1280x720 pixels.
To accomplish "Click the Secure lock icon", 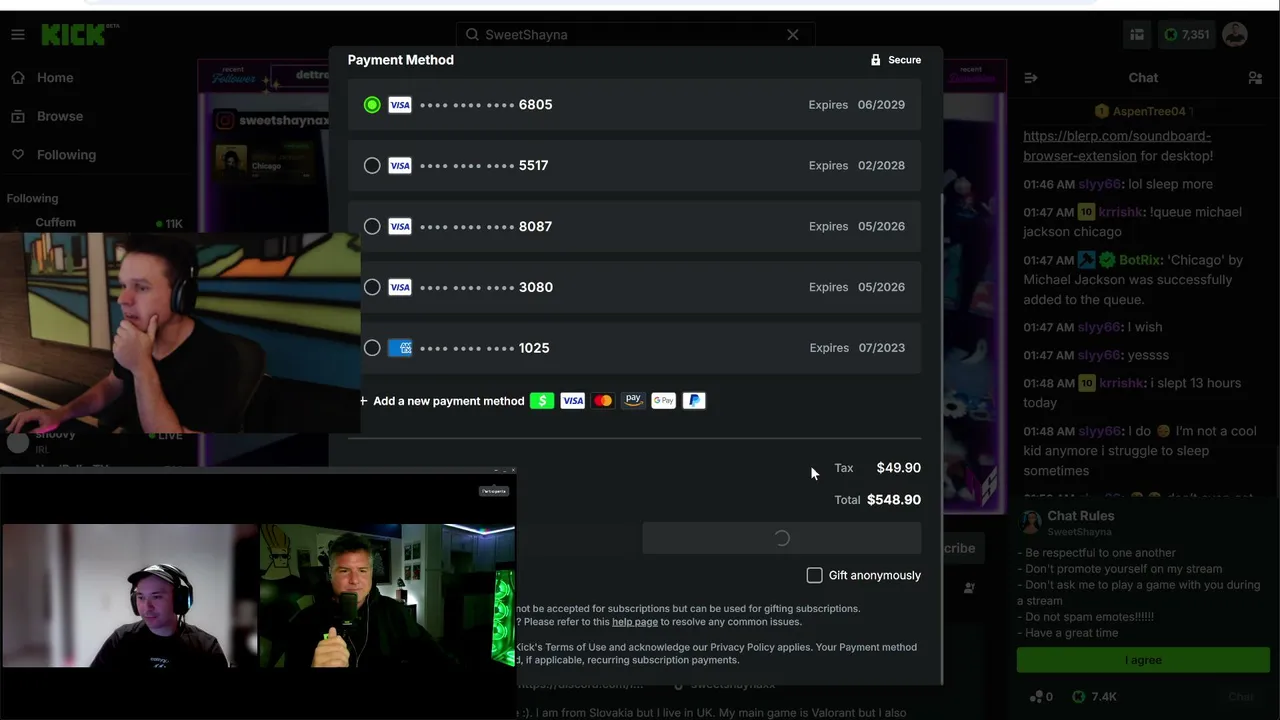I will (876, 60).
